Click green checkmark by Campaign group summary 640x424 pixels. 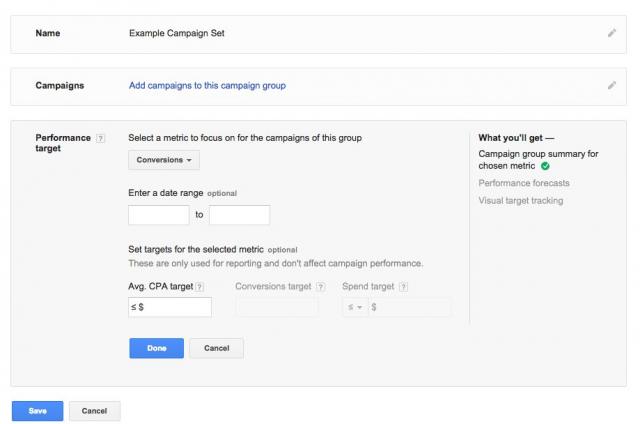click(x=545, y=166)
